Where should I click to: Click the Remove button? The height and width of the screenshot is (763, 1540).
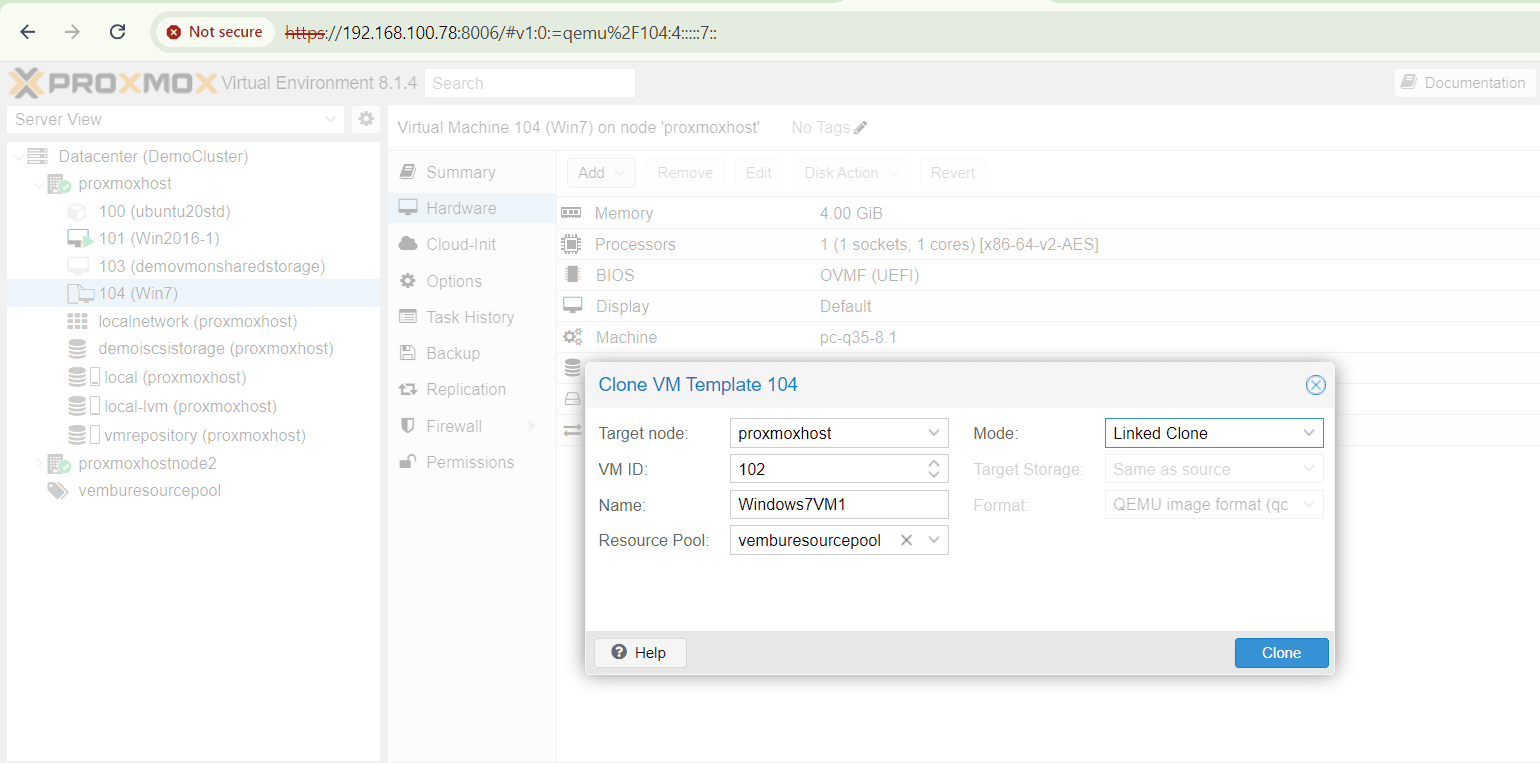(685, 173)
